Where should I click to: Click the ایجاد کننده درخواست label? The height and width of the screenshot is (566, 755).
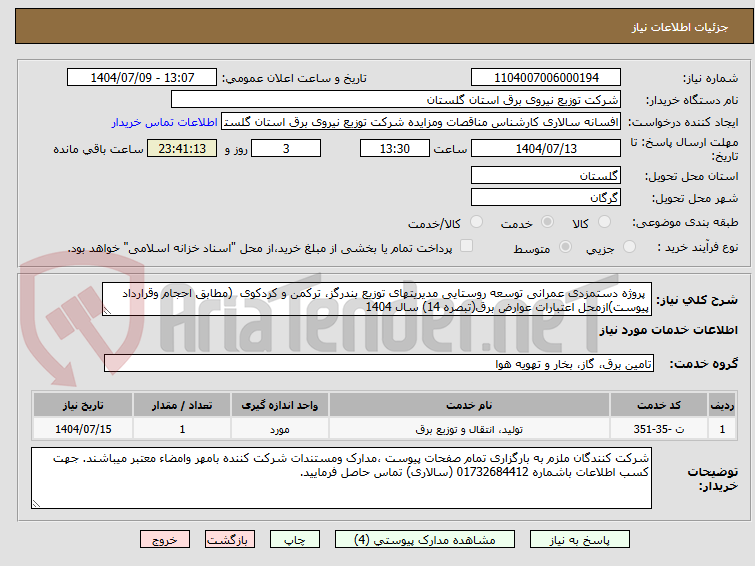pyautogui.click(x=683, y=122)
